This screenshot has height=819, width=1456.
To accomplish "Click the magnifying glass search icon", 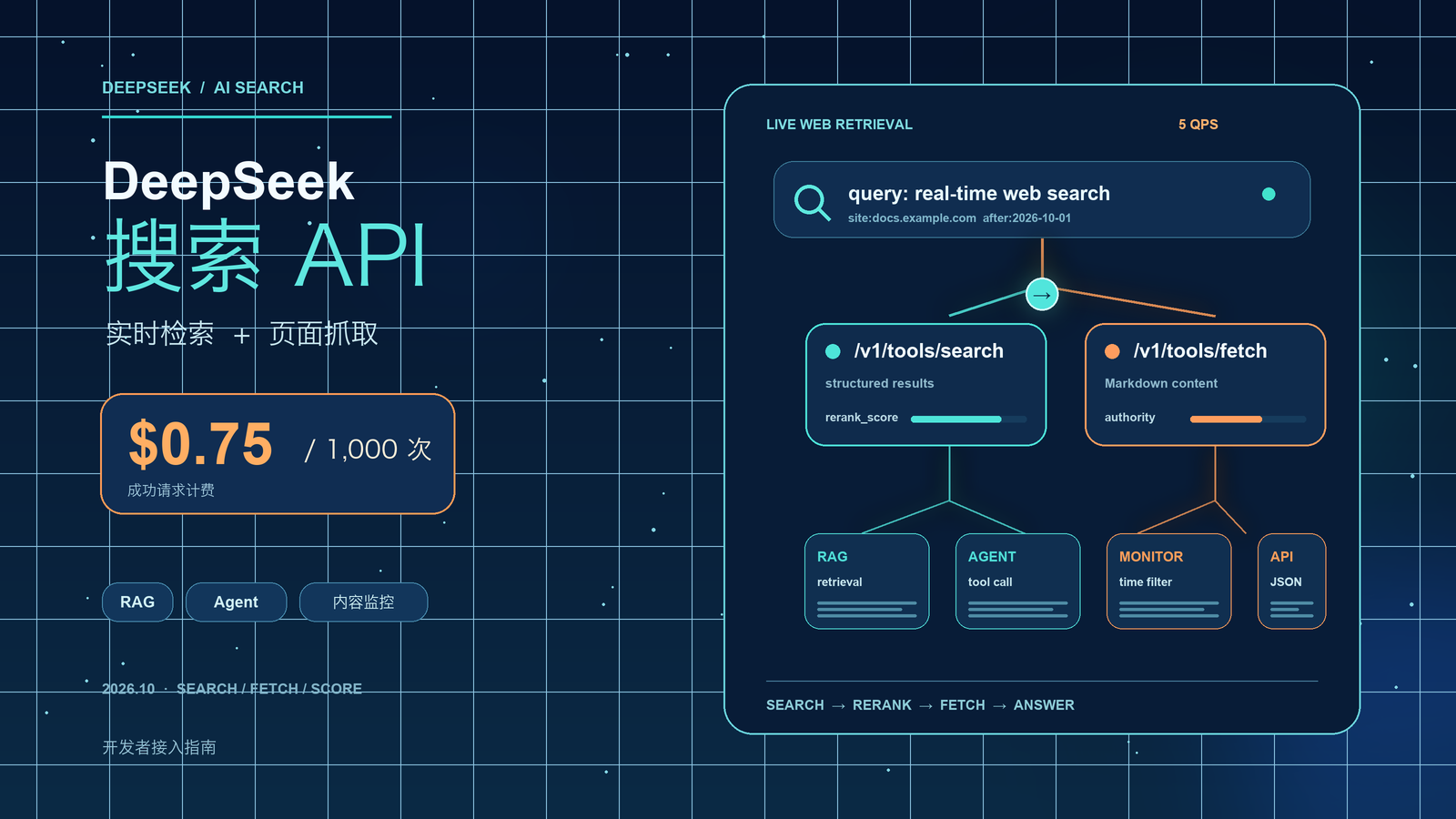I will coord(812,202).
